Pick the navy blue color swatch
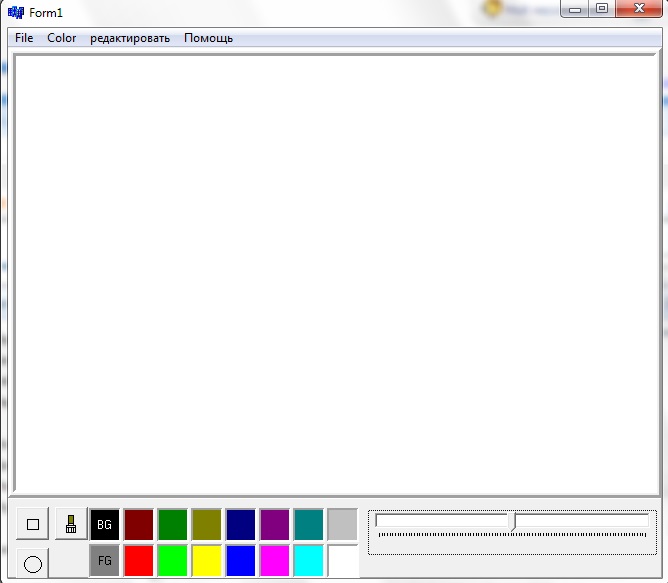Viewport: 668px width, 583px height. pos(241,524)
